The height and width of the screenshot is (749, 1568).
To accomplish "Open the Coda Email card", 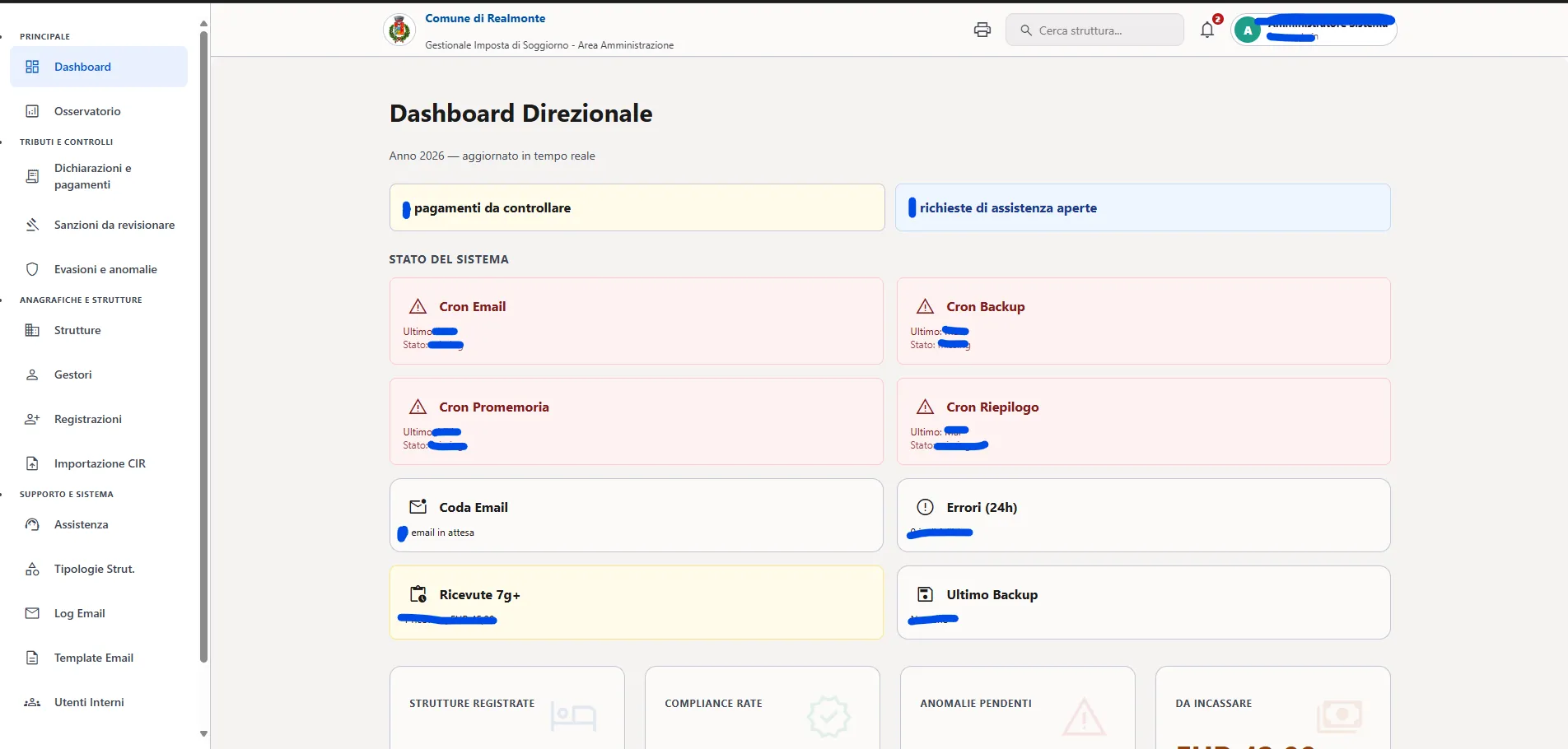I will coord(637,515).
